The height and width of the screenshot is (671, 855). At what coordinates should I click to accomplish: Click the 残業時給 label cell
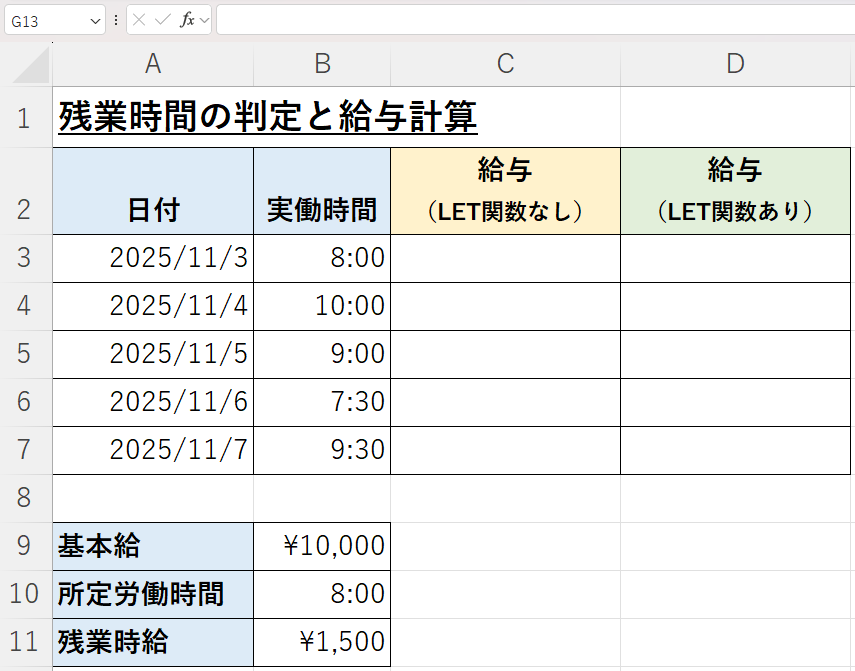153,642
